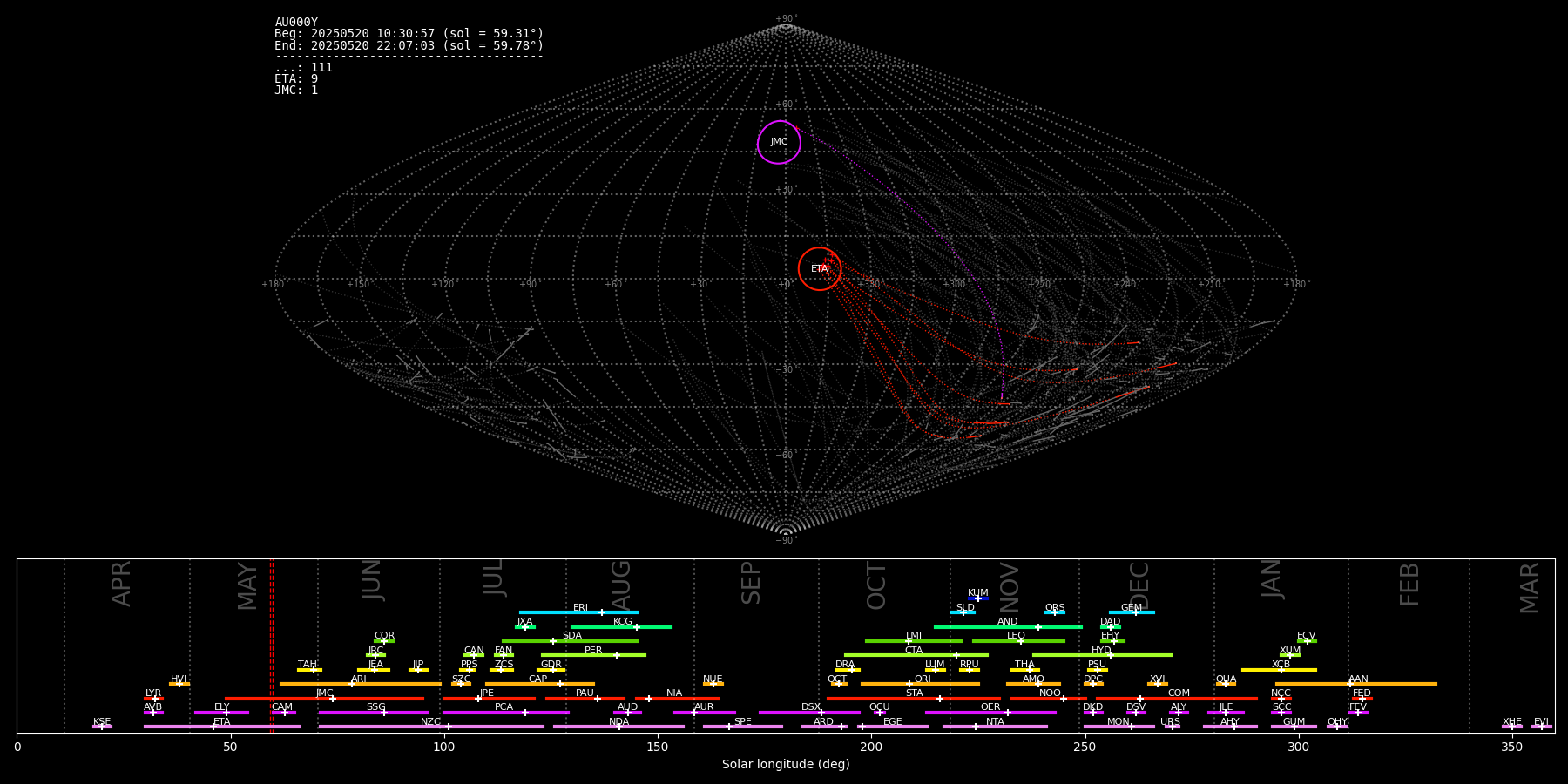Image resolution: width=1568 pixels, height=784 pixels.
Task: Click the '...: 111' sporadic count line
Action: coord(303,68)
